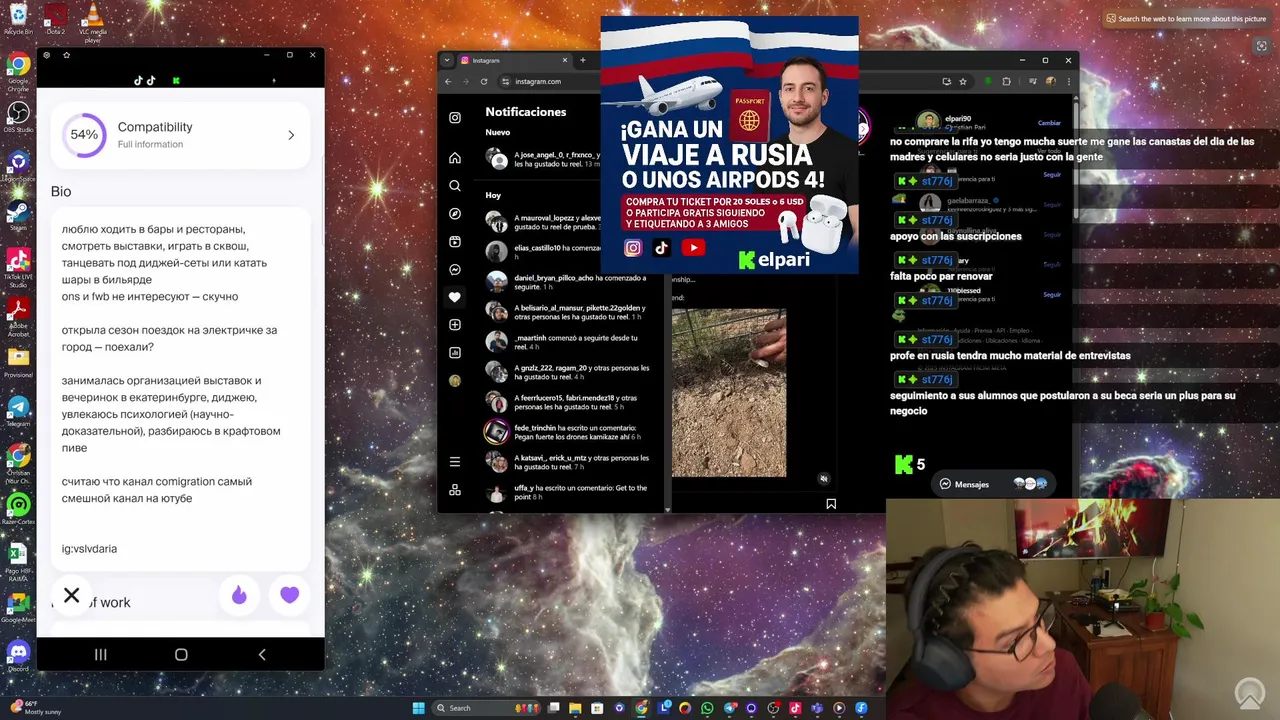Click the bookmark save icon under reel
This screenshot has width=1280, height=720.
[831, 504]
